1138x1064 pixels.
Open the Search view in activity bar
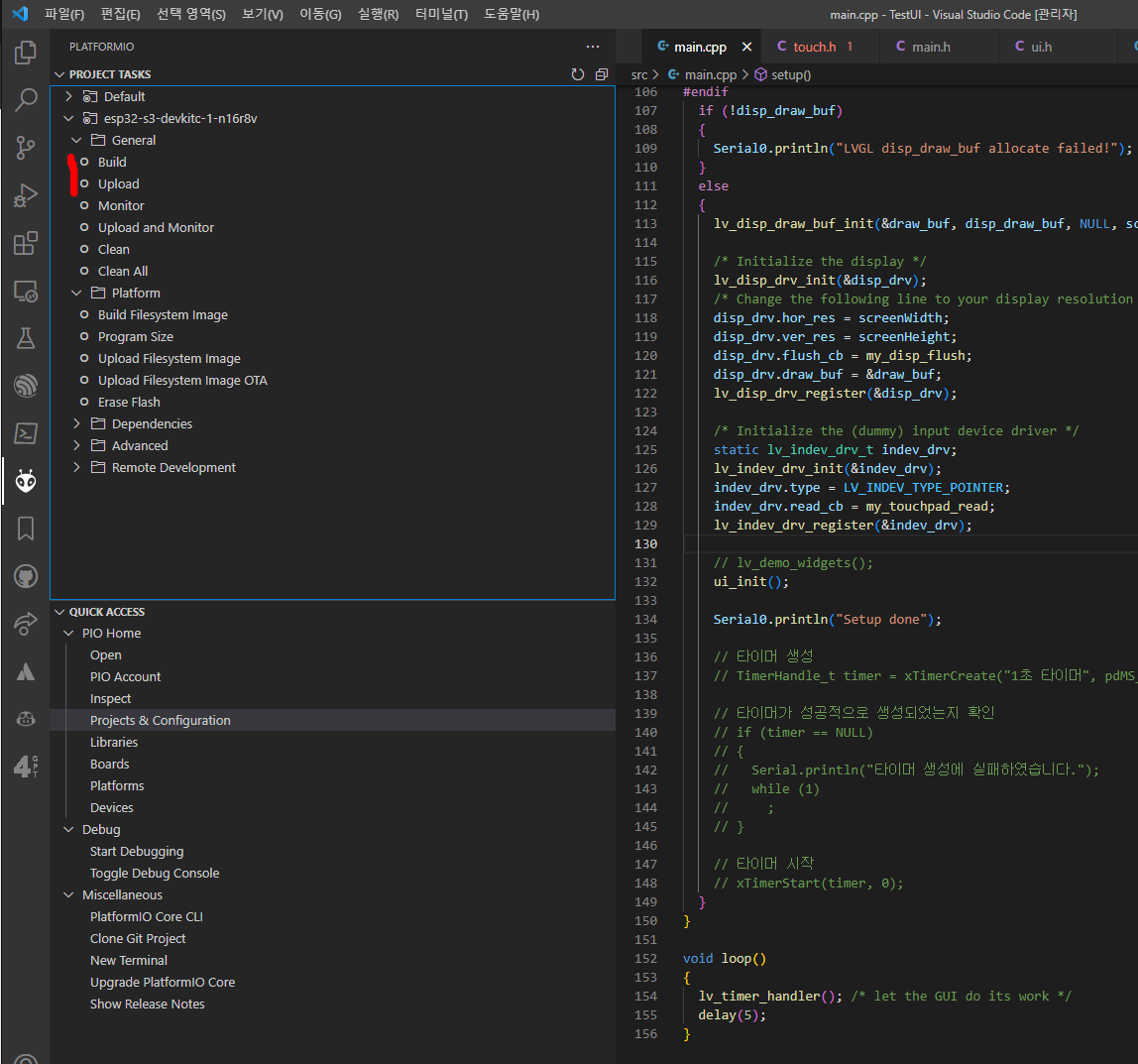[x=26, y=100]
